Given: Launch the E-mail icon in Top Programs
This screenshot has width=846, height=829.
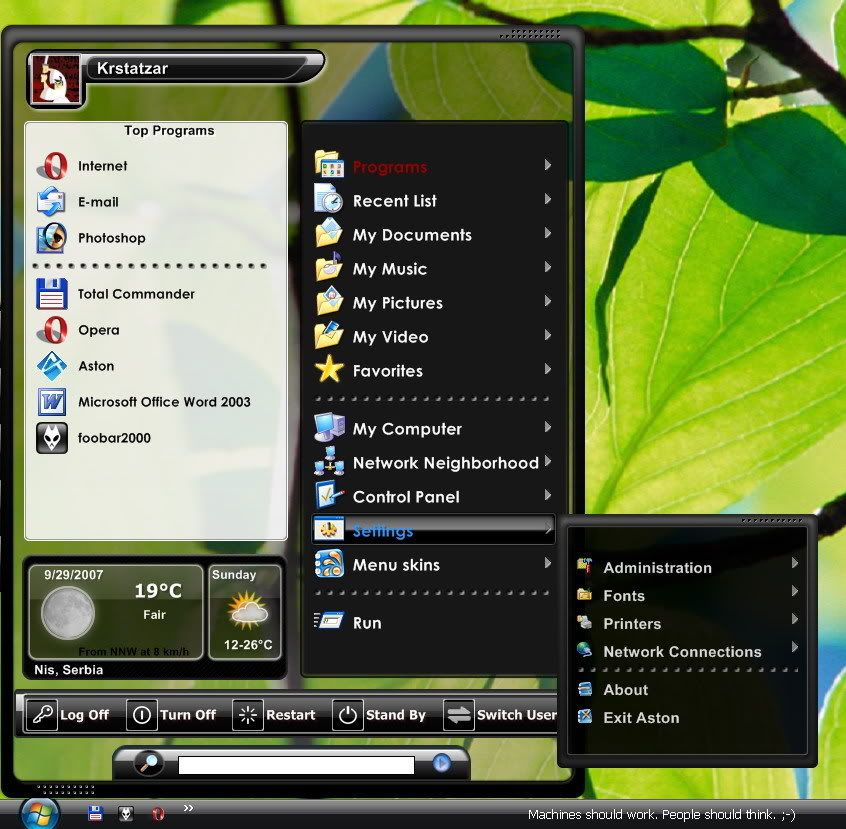Looking at the screenshot, I should [52, 201].
